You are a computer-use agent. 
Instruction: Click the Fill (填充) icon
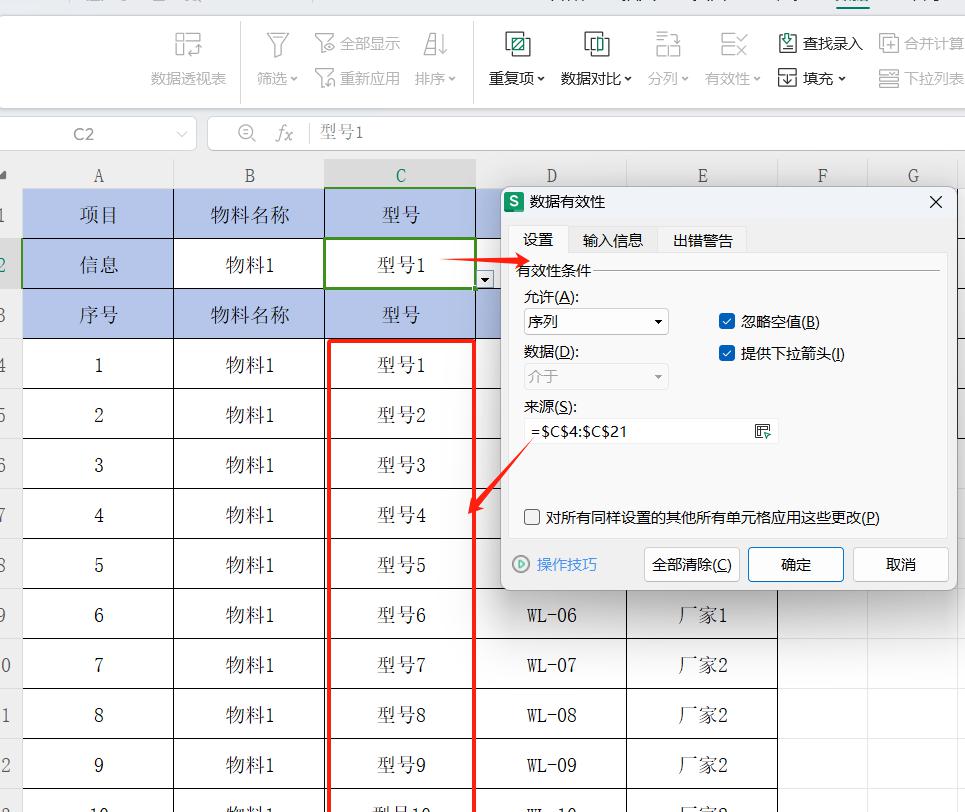tap(788, 78)
